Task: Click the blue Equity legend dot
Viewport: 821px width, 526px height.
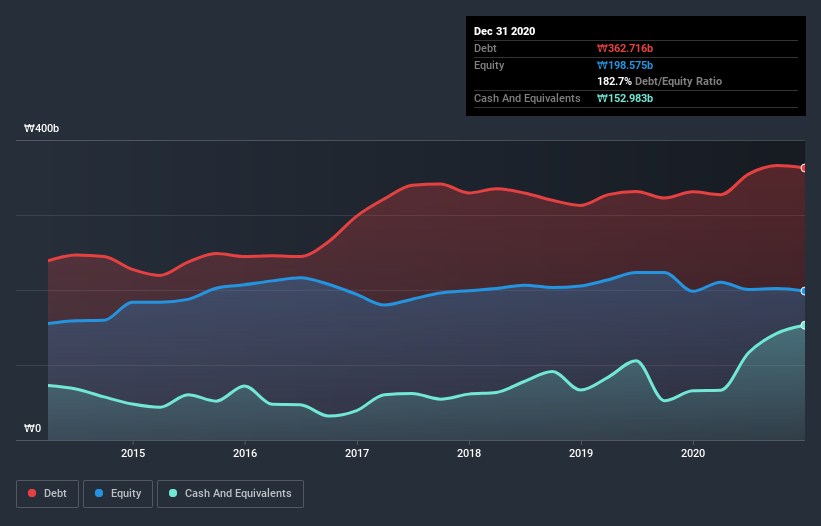Action: [x=99, y=493]
